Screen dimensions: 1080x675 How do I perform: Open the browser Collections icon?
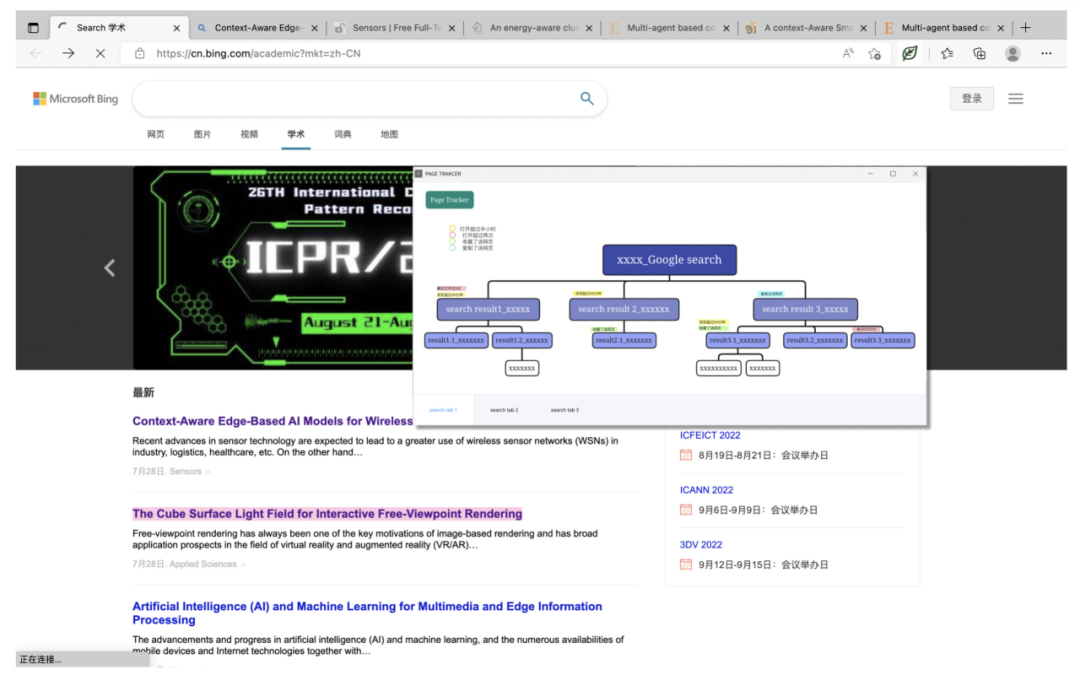[x=979, y=53]
